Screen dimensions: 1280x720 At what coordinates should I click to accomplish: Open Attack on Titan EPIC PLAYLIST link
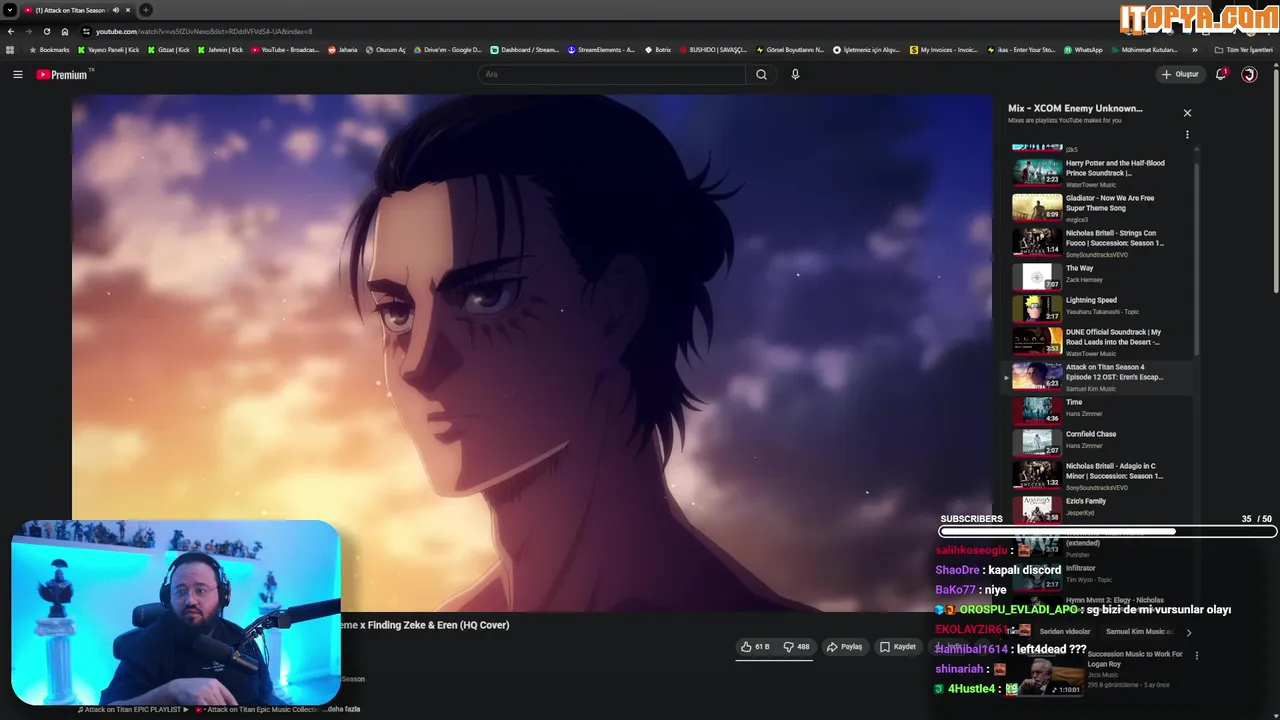pos(134,709)
